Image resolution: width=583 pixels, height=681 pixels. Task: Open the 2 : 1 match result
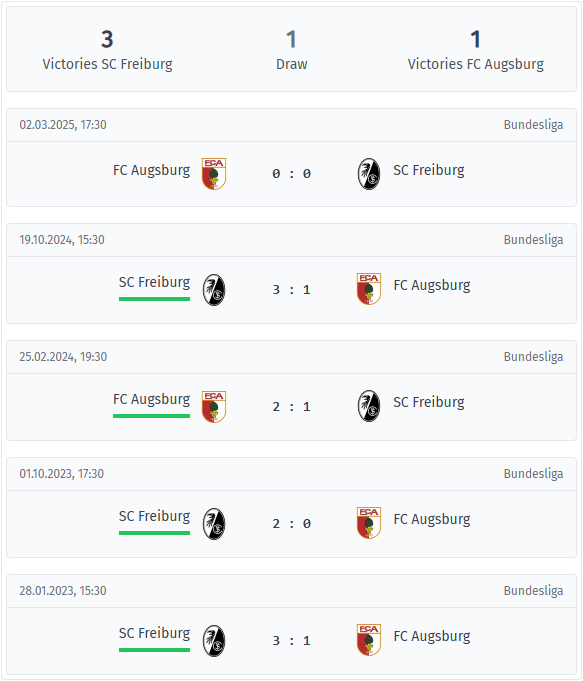pyautogui.click(x=292, y=407)
